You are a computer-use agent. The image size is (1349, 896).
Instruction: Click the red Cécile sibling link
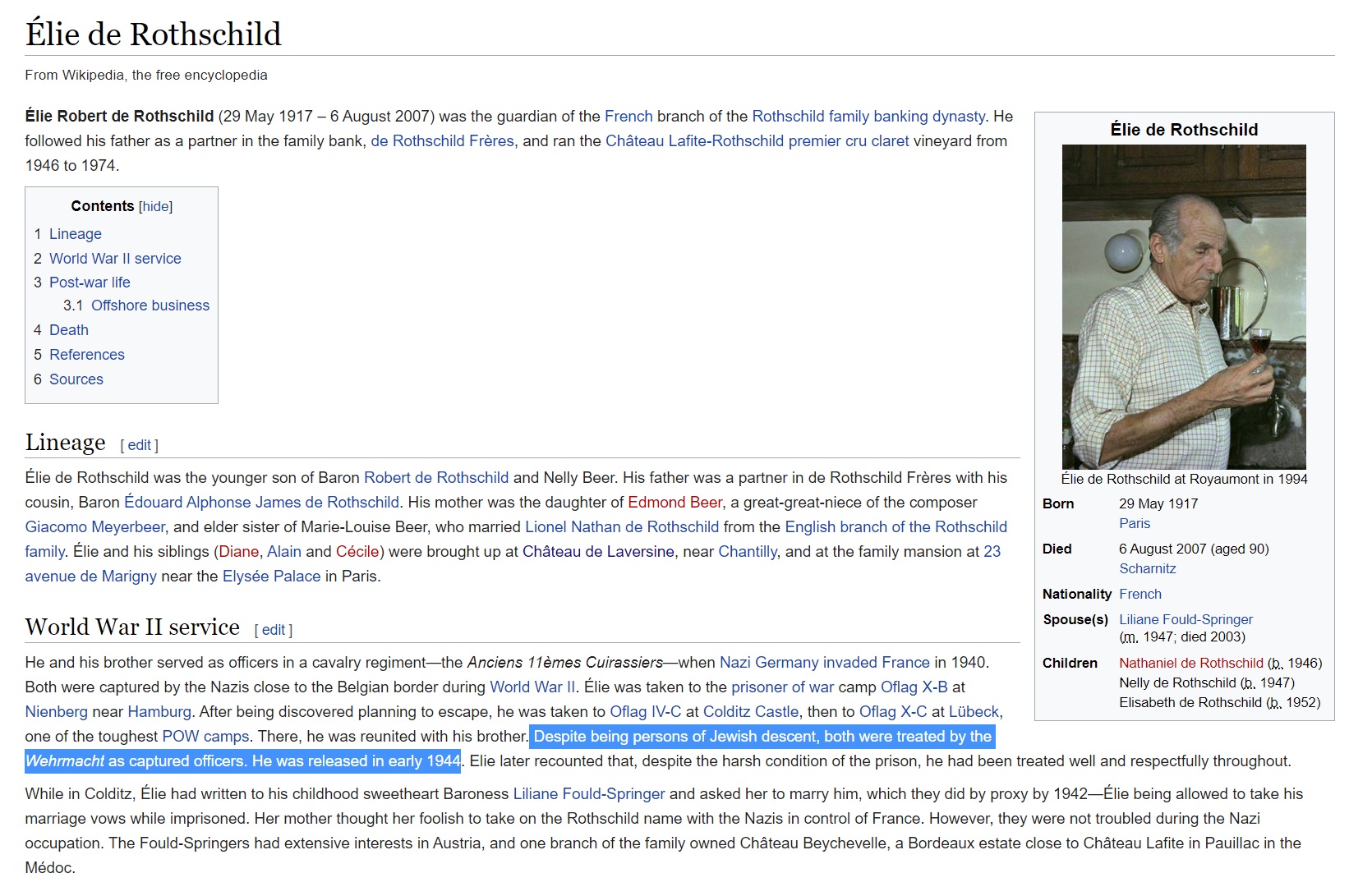pyautogui.click(x=357, y=552)
